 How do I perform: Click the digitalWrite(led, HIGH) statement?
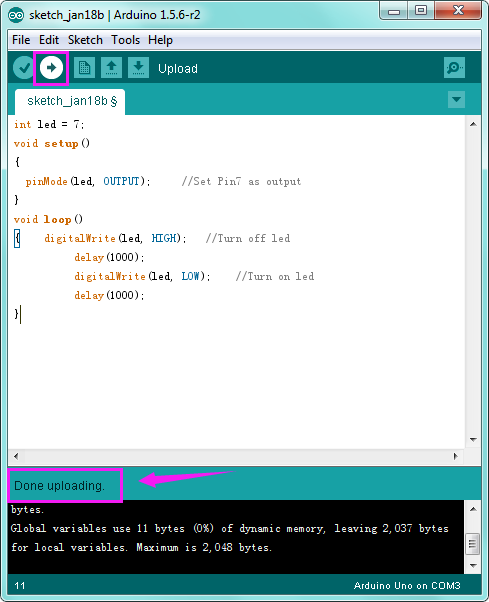pos(115,238)
